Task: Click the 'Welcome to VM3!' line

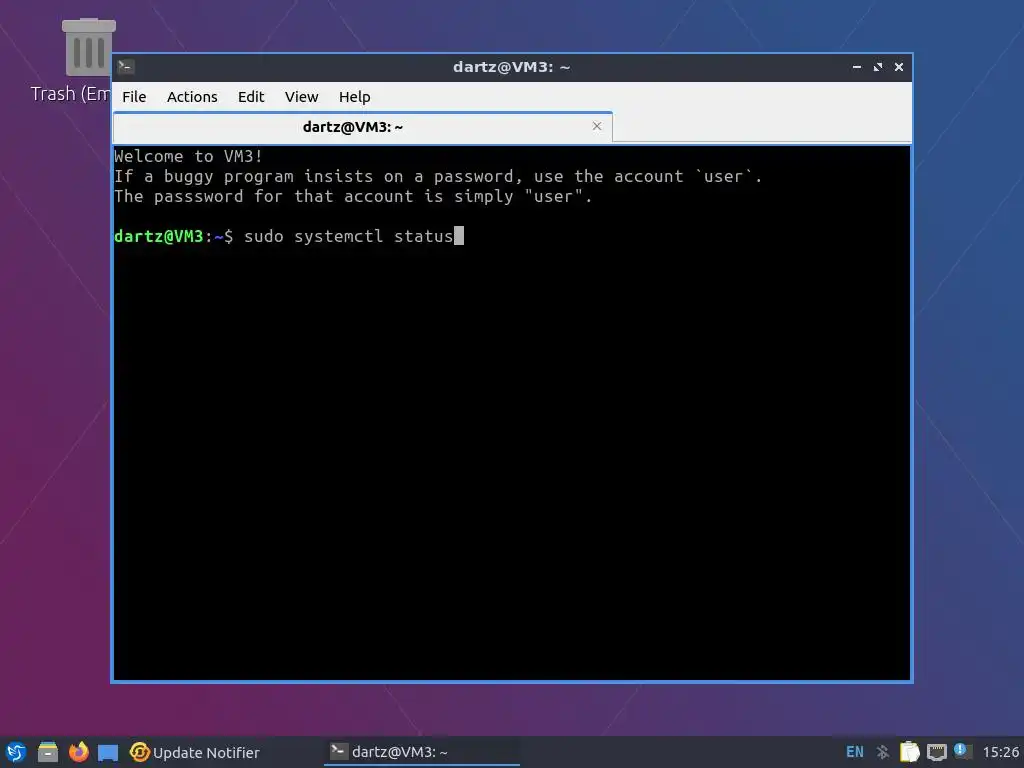Action: [x=188, y=156]
